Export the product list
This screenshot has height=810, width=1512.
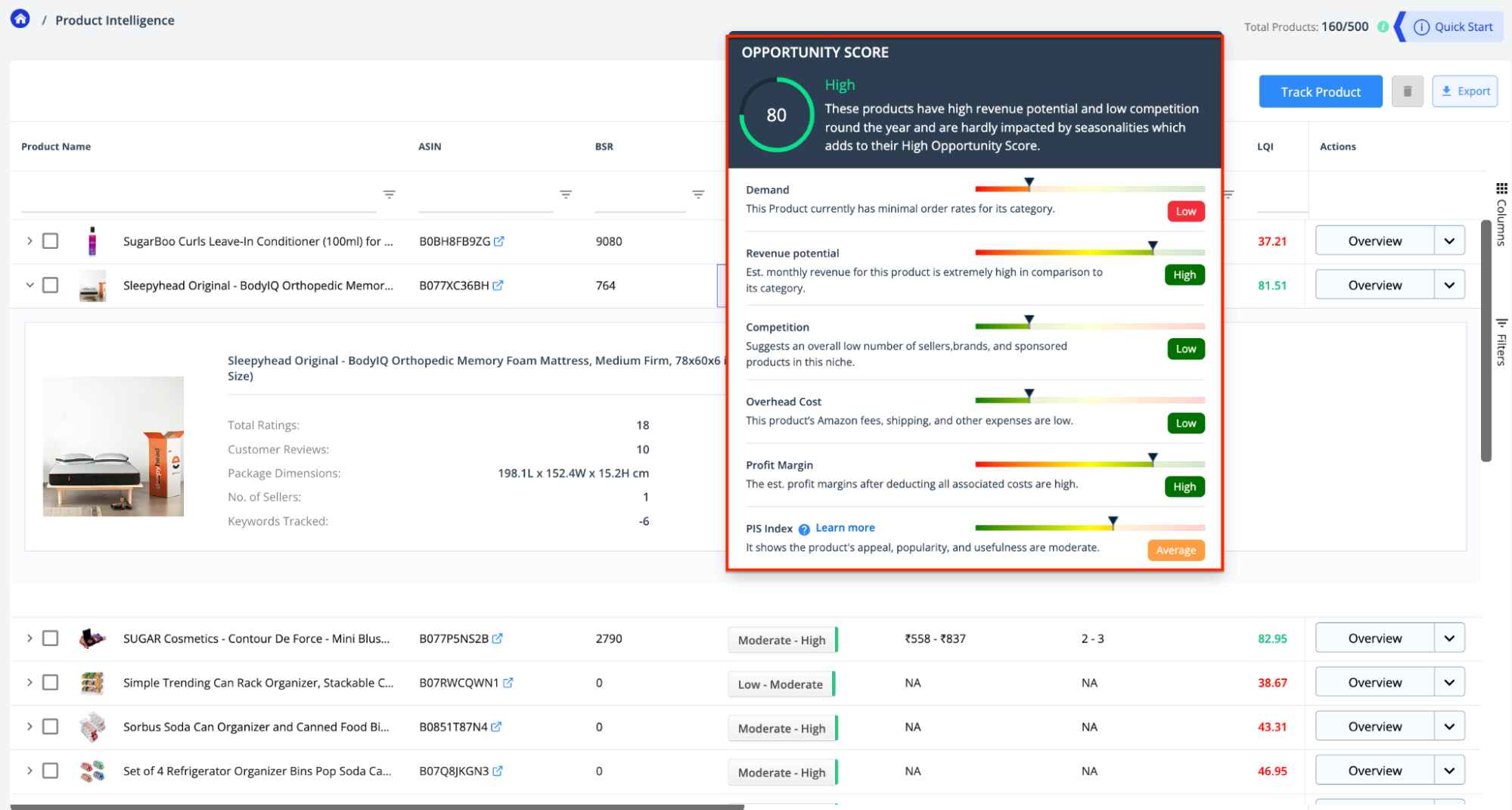coord(1465,92)
